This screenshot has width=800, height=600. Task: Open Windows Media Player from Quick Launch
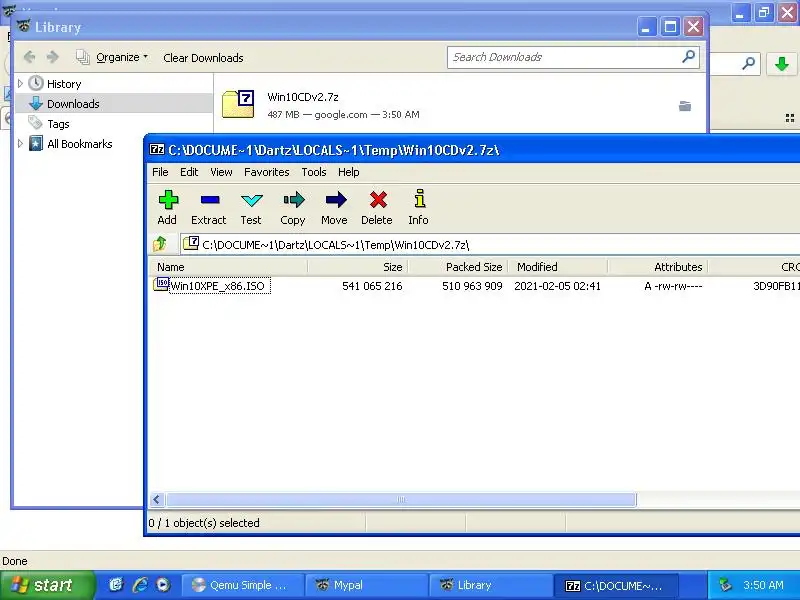[163, 585]
